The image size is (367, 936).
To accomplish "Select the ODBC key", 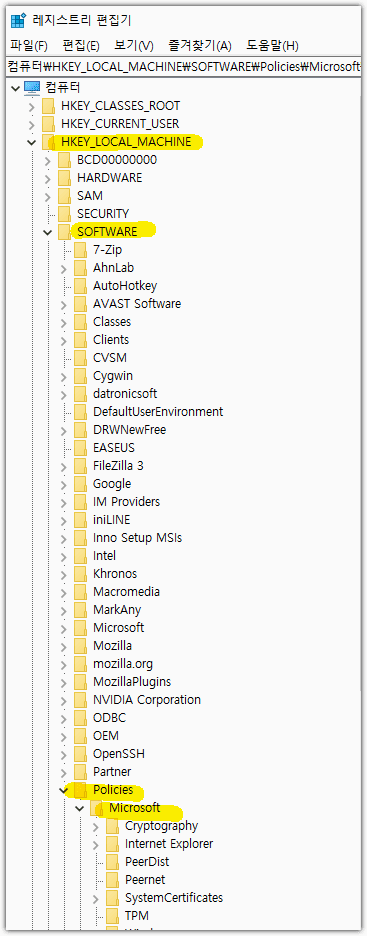I will pyautogui.click(x=109, y=718).
